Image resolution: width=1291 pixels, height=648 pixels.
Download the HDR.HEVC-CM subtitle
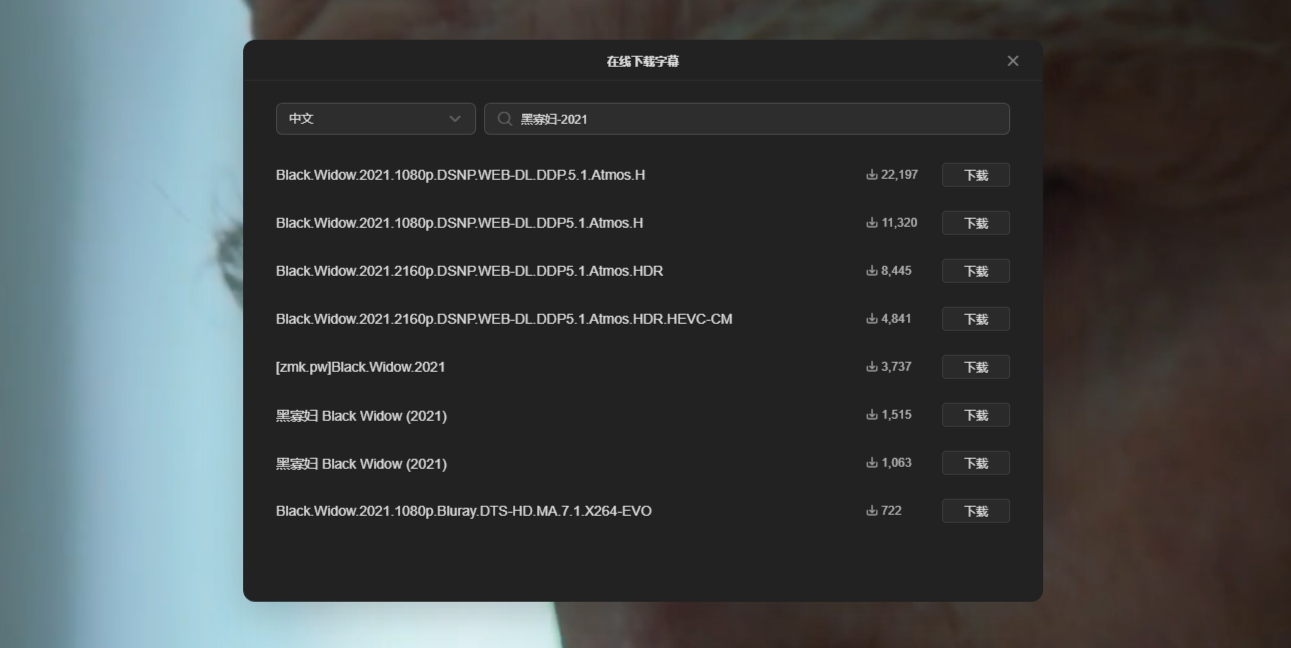coord(976,319)
